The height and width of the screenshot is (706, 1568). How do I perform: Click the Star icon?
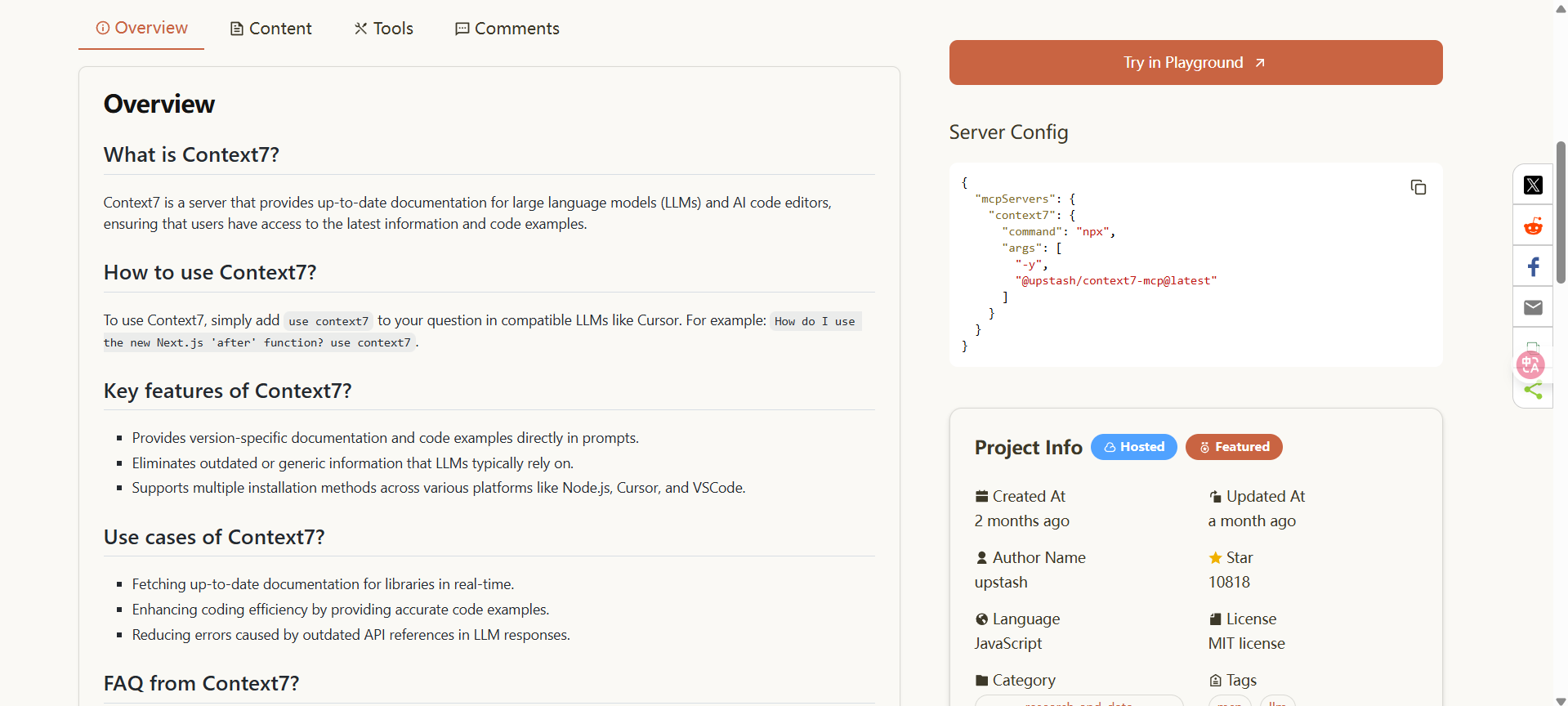1215,557
